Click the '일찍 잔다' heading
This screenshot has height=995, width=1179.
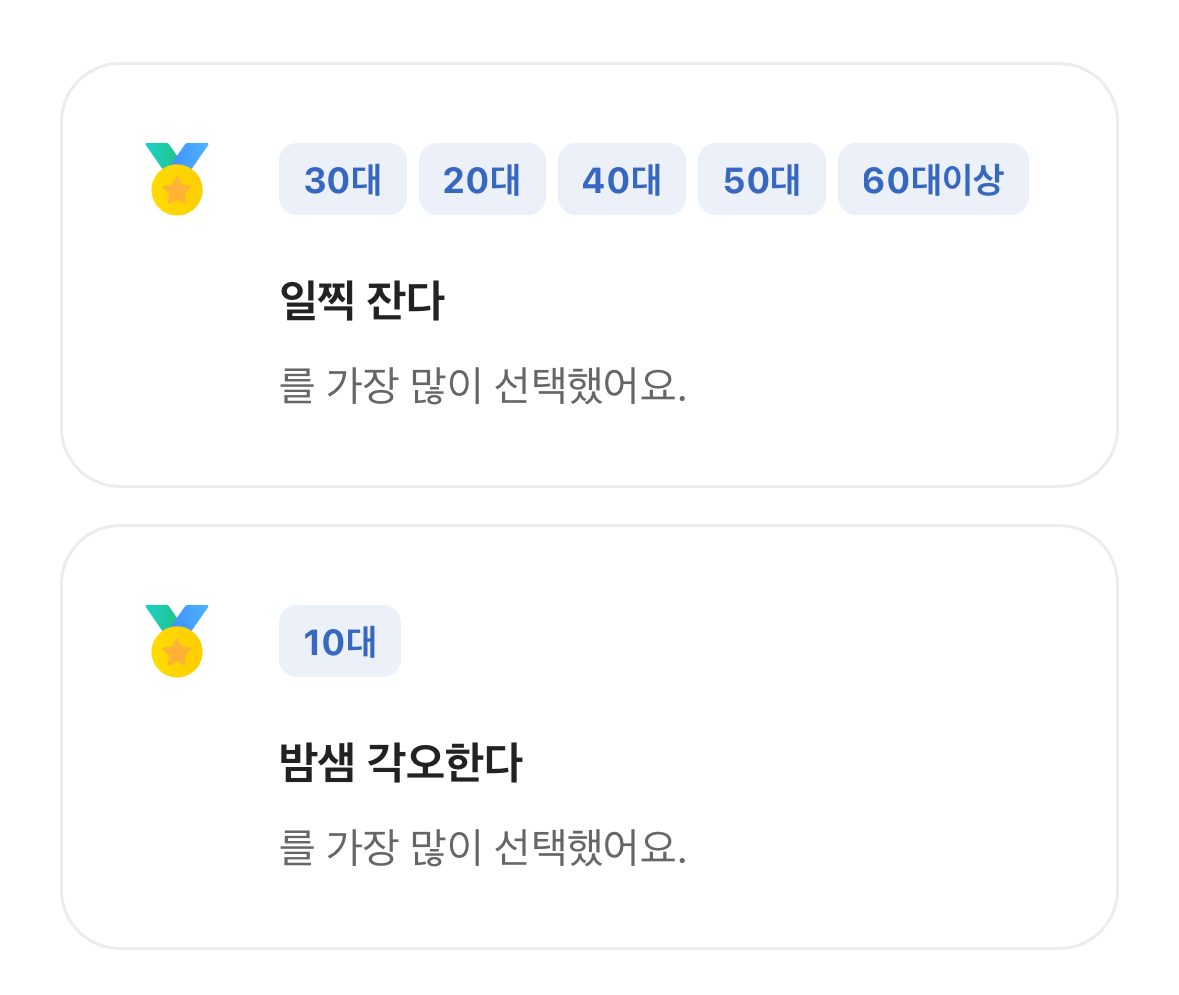coord(362,301)
